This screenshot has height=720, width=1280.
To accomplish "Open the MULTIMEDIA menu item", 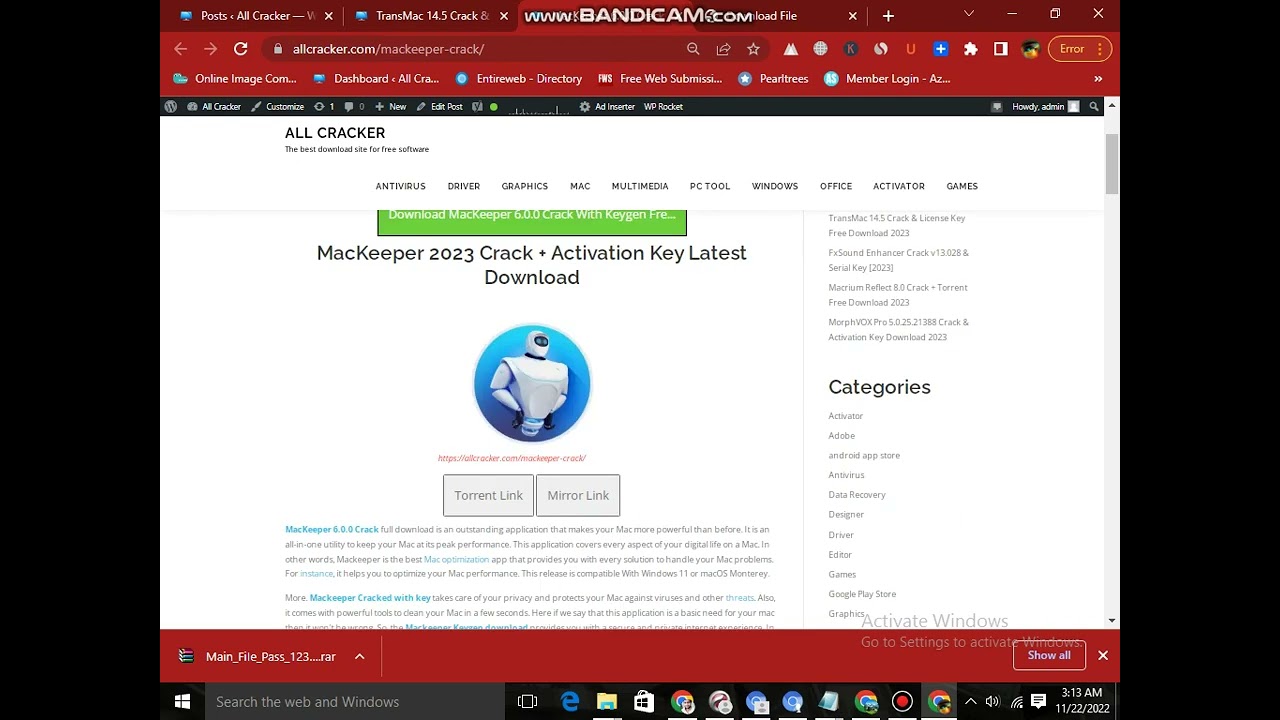I will (640, 186).
